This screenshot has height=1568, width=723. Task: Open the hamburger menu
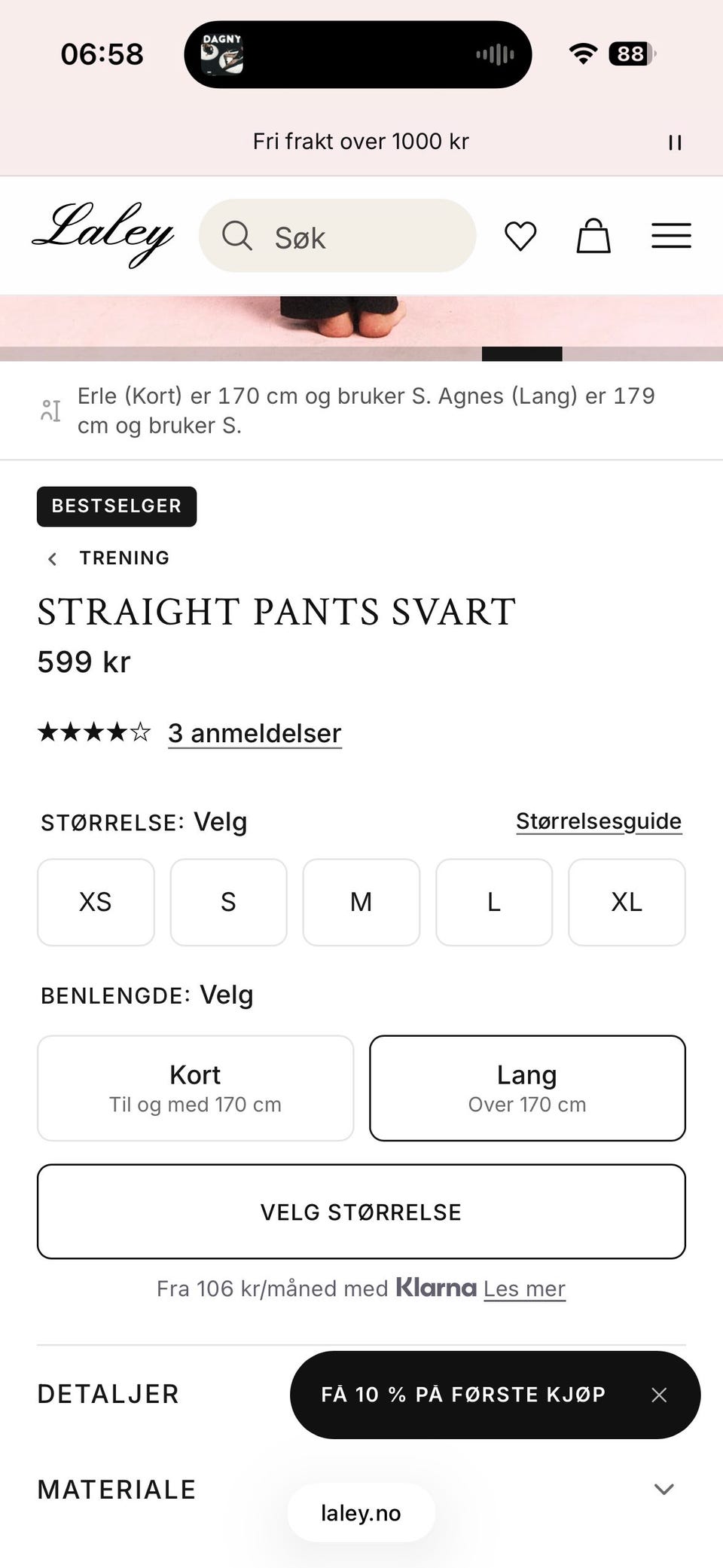[x=671, y=236]
